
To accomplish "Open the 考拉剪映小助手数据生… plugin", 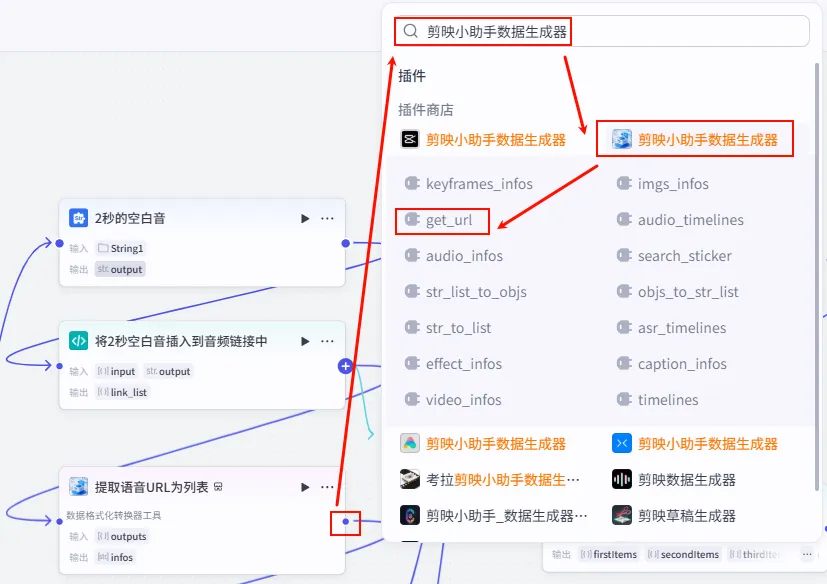I will pyautogui.click(x=490, y=480).
